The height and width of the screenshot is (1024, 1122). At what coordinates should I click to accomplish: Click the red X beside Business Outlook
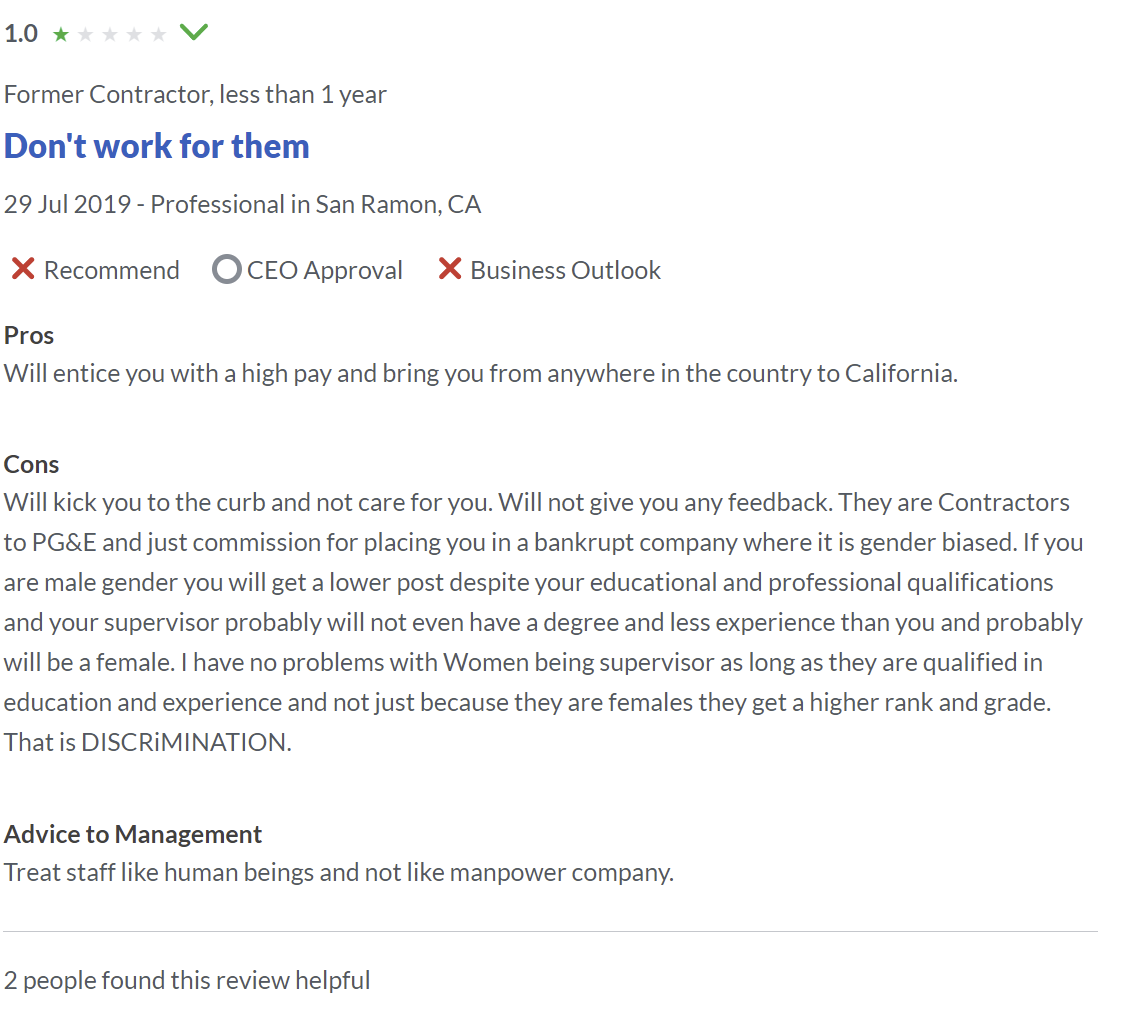tap(449, 269)
